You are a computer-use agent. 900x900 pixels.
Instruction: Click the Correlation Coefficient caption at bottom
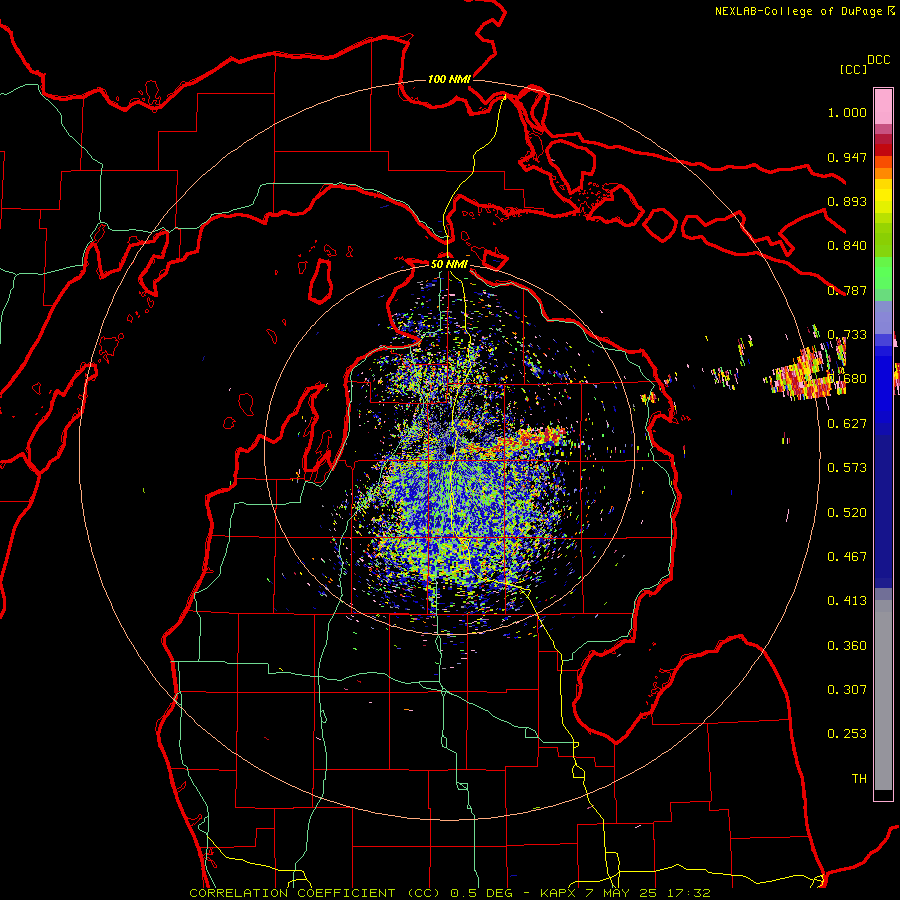(449, 893)
